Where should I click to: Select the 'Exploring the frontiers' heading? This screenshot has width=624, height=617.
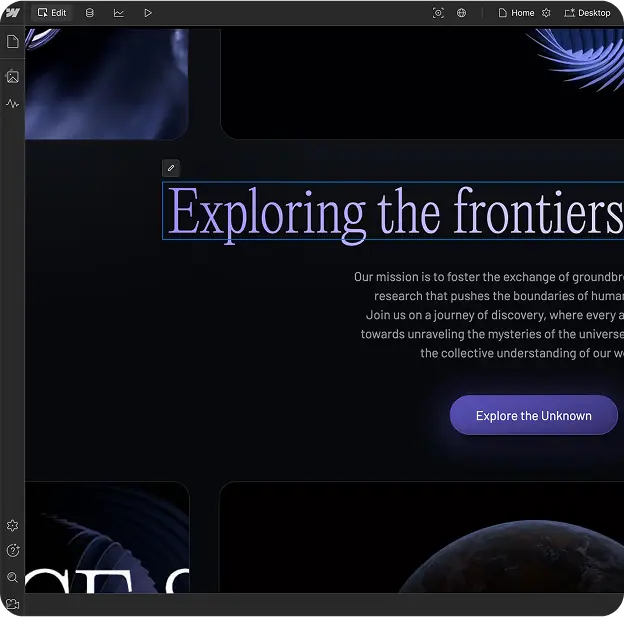(x=393, y=211)
